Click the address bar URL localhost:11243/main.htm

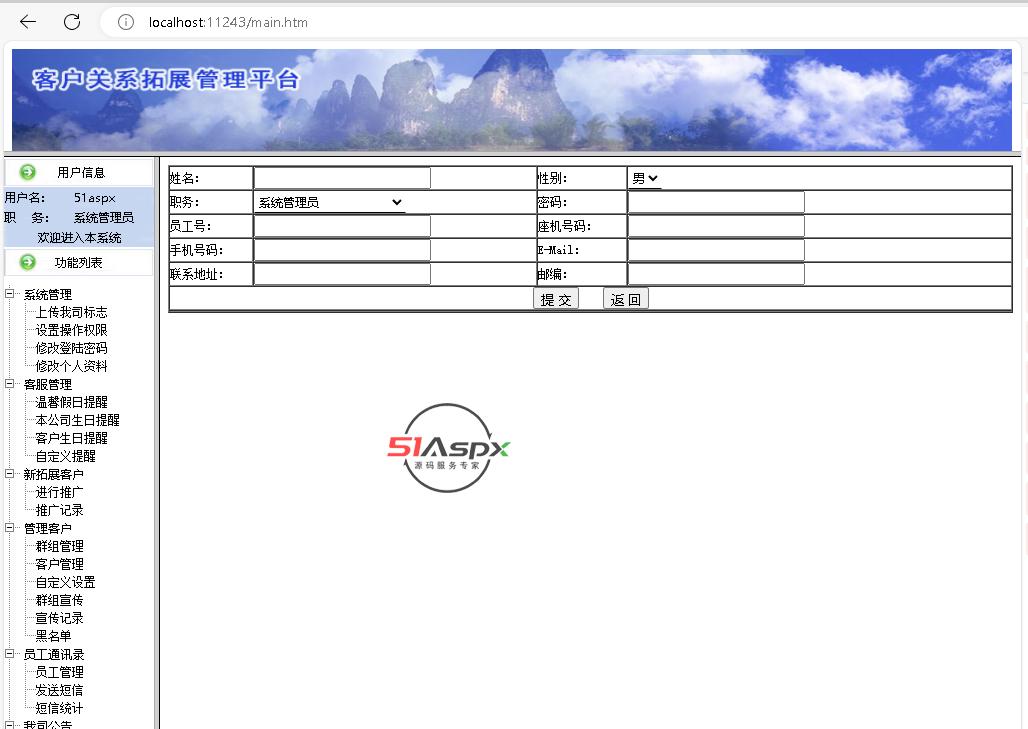(x=228, y=22)
